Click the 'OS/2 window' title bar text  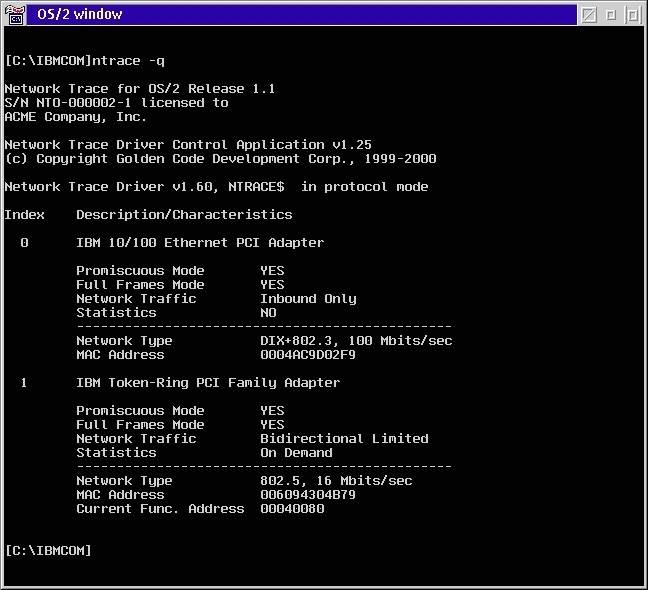[x=79, y=14]
